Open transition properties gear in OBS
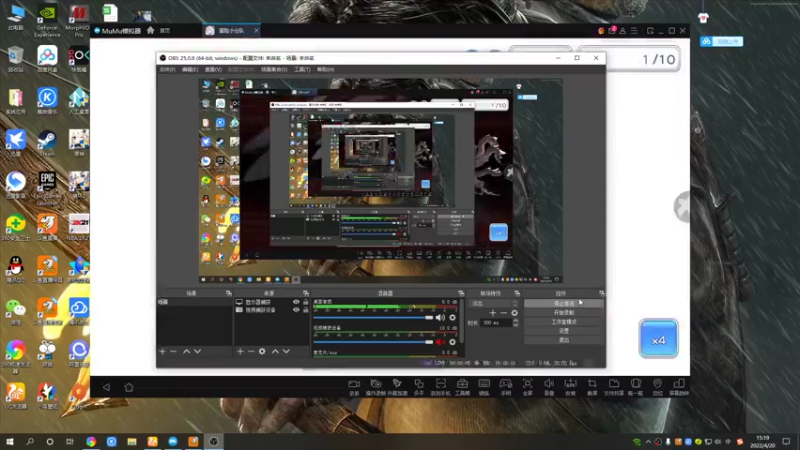This screenshot has height=450, width=800. 514,313
